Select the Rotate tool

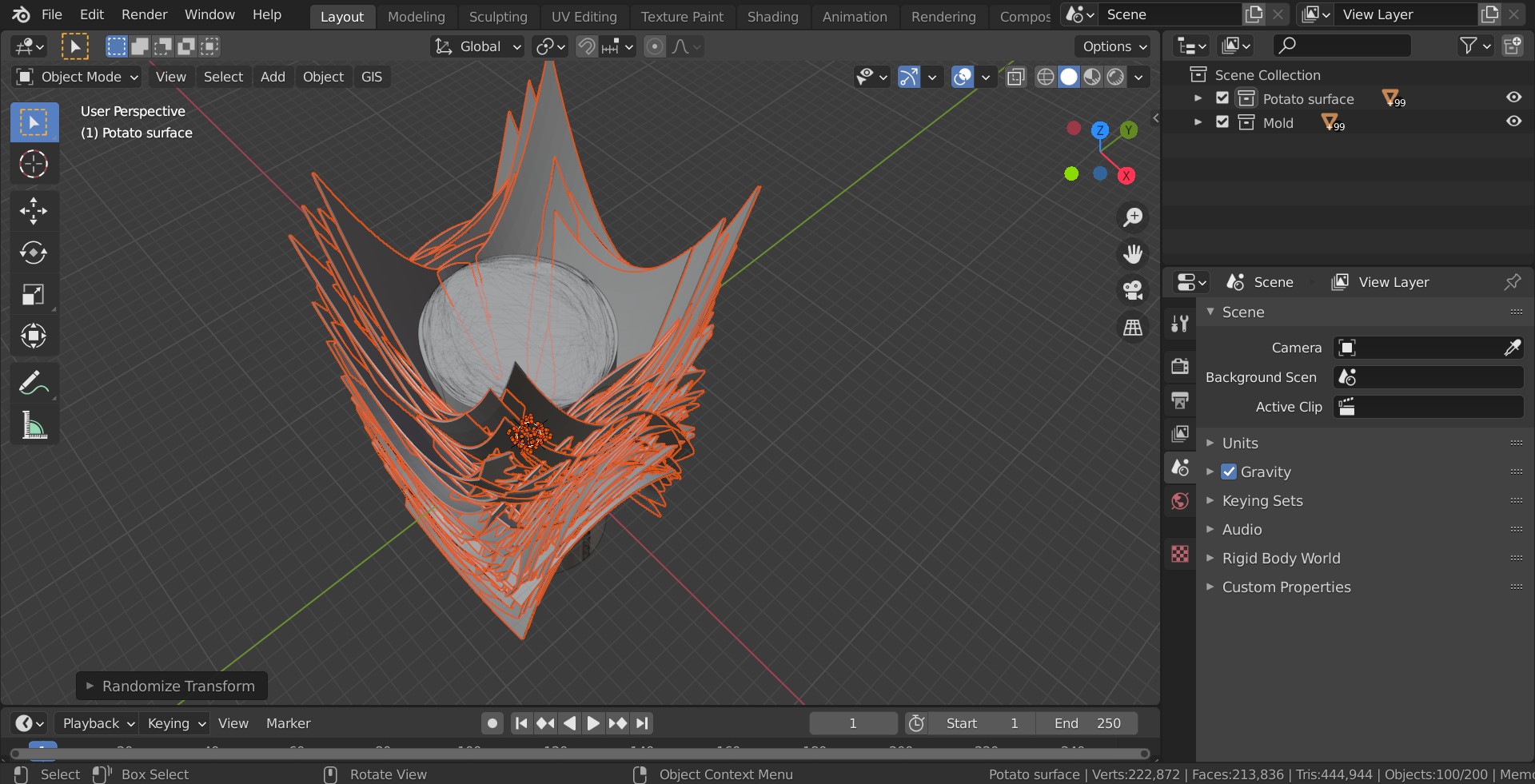click(x=33, y=253)
